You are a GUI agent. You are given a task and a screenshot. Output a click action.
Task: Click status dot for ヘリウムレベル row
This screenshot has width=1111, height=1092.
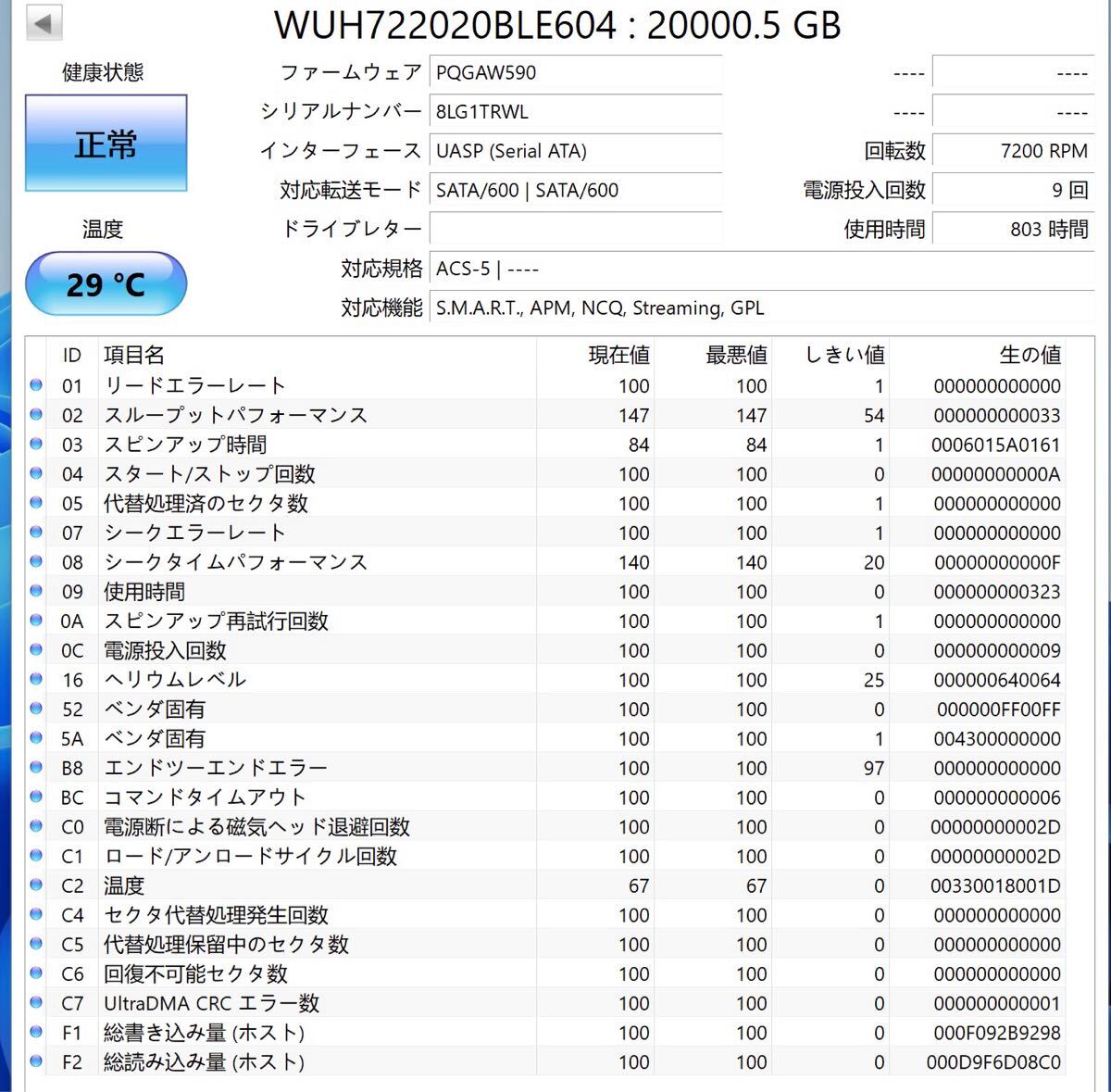(36, 679)
